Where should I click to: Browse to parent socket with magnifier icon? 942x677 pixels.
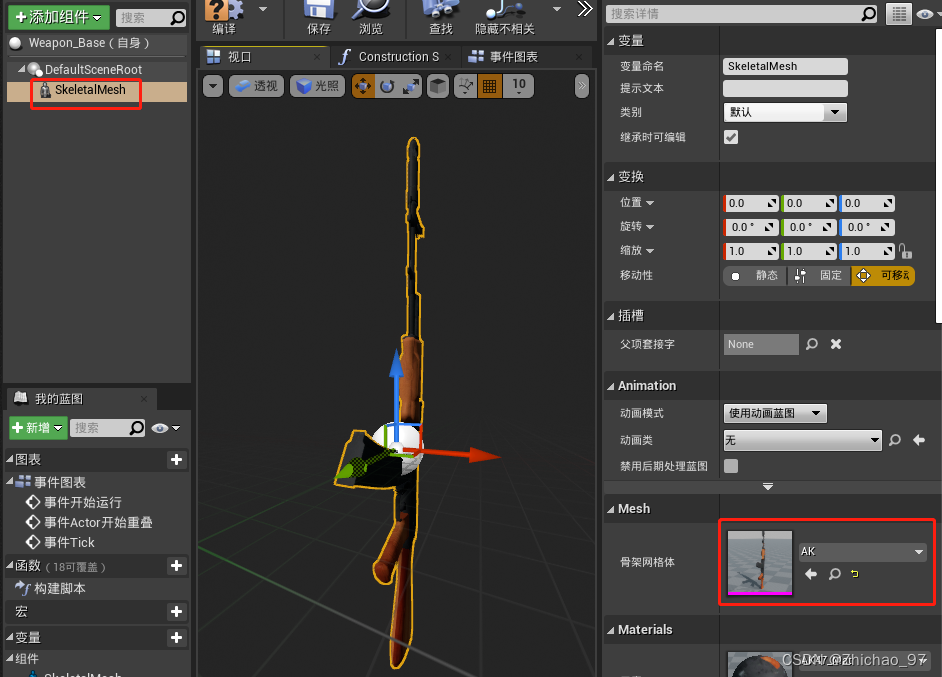click(x=812, y=344)
